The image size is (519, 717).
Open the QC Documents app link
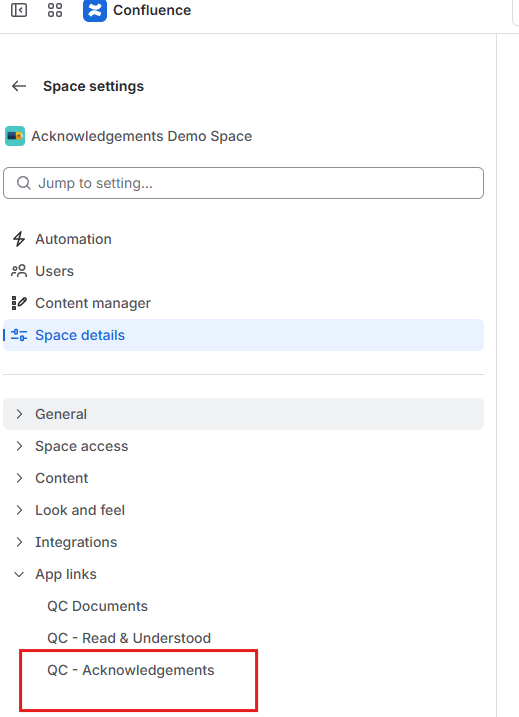pyautogui.click(x=97, y=606)
